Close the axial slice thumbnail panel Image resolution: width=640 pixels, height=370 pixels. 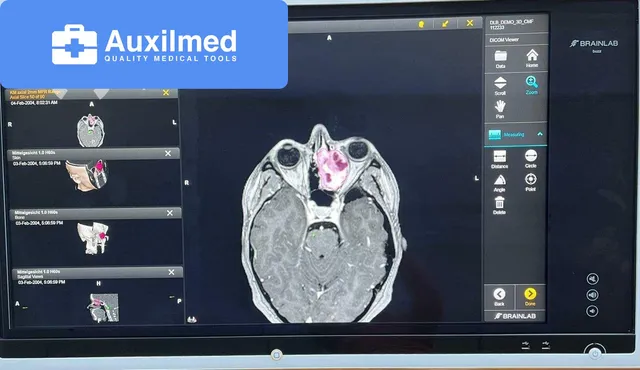(x=166, y=93)
